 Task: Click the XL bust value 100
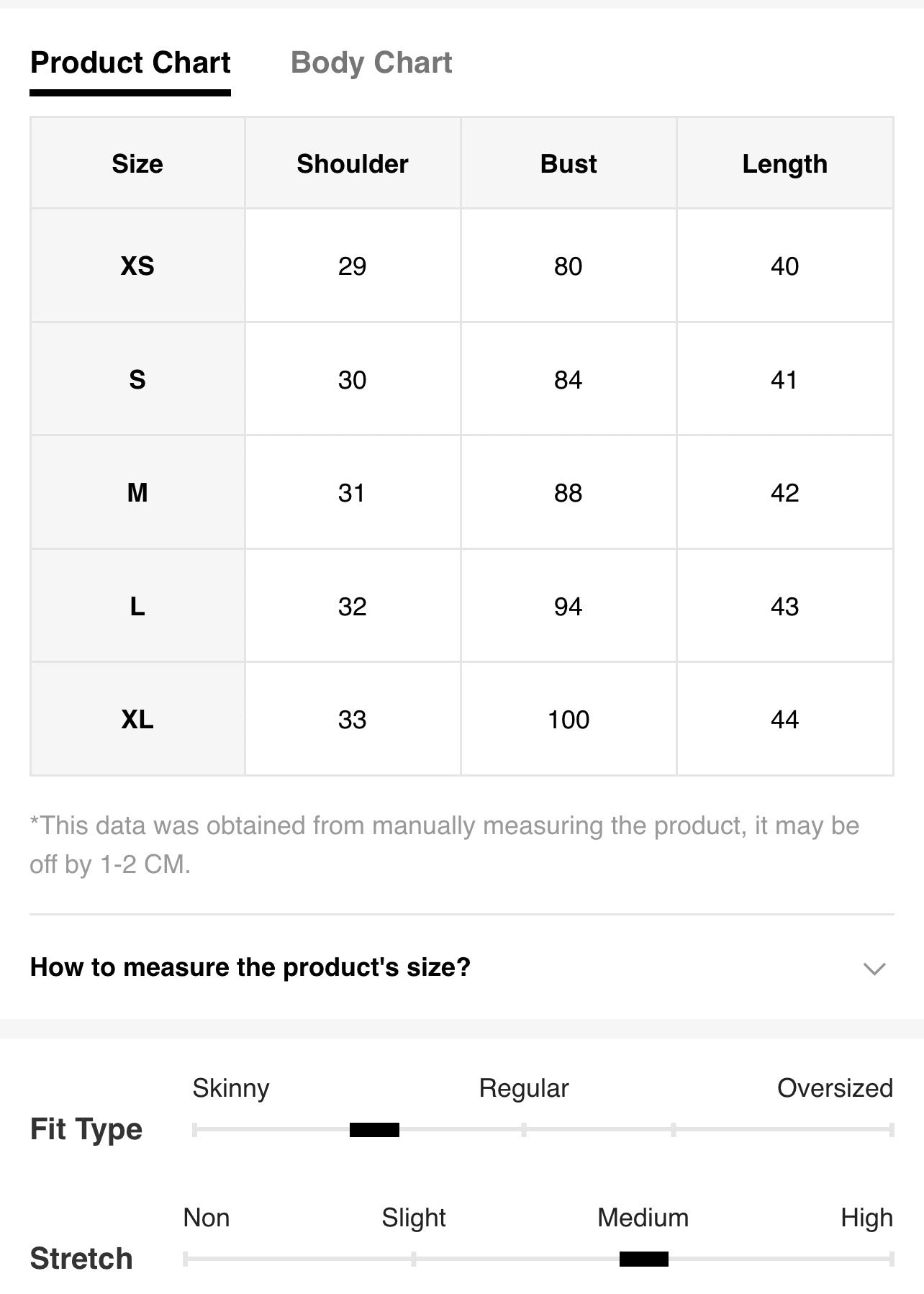coord(569,720)
